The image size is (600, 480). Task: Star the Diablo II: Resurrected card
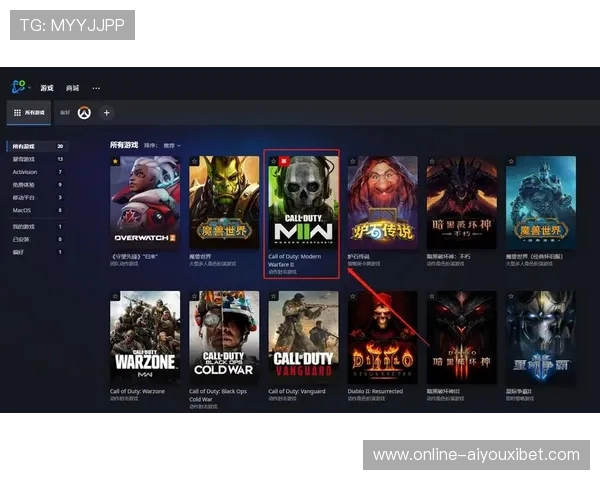[x=353, y=296]
